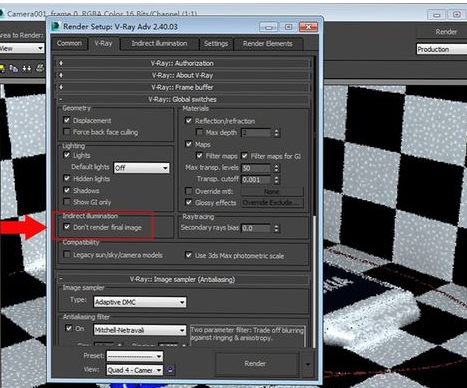Viewport: 467px width, 388px height.
Task: Click the Secondary rays bias field
Action: 256,228
